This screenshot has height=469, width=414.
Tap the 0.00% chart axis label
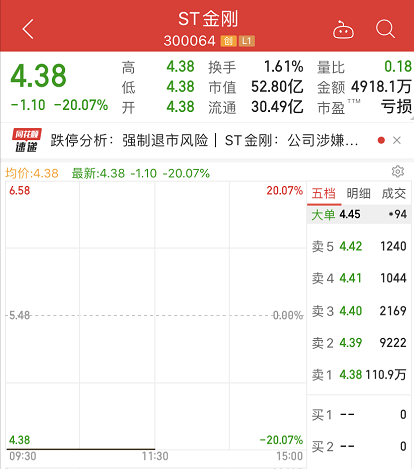(x=288, y=315)
